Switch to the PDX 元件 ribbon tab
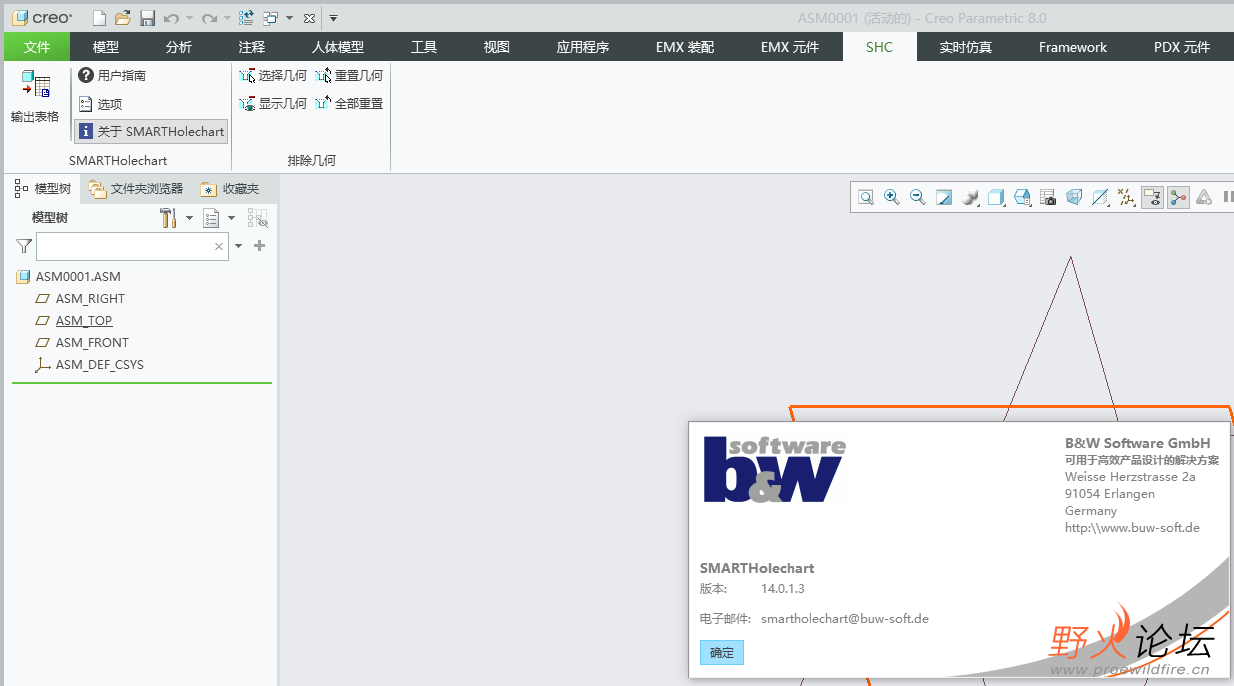Viewport: 1234px width, 686px height. pos(1182,47)
